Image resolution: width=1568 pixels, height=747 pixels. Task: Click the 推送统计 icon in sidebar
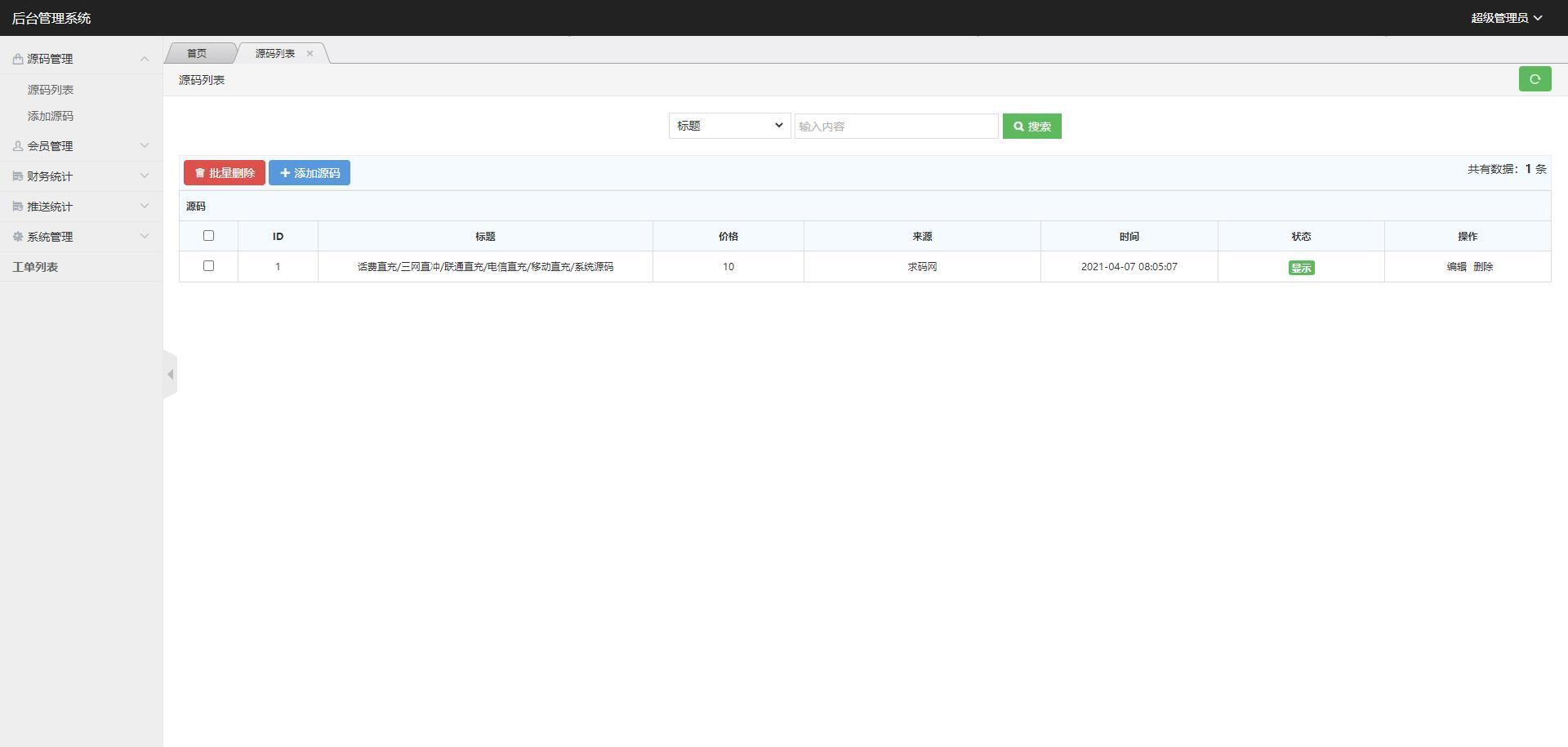pyautogui.click(x=16, y=206)
